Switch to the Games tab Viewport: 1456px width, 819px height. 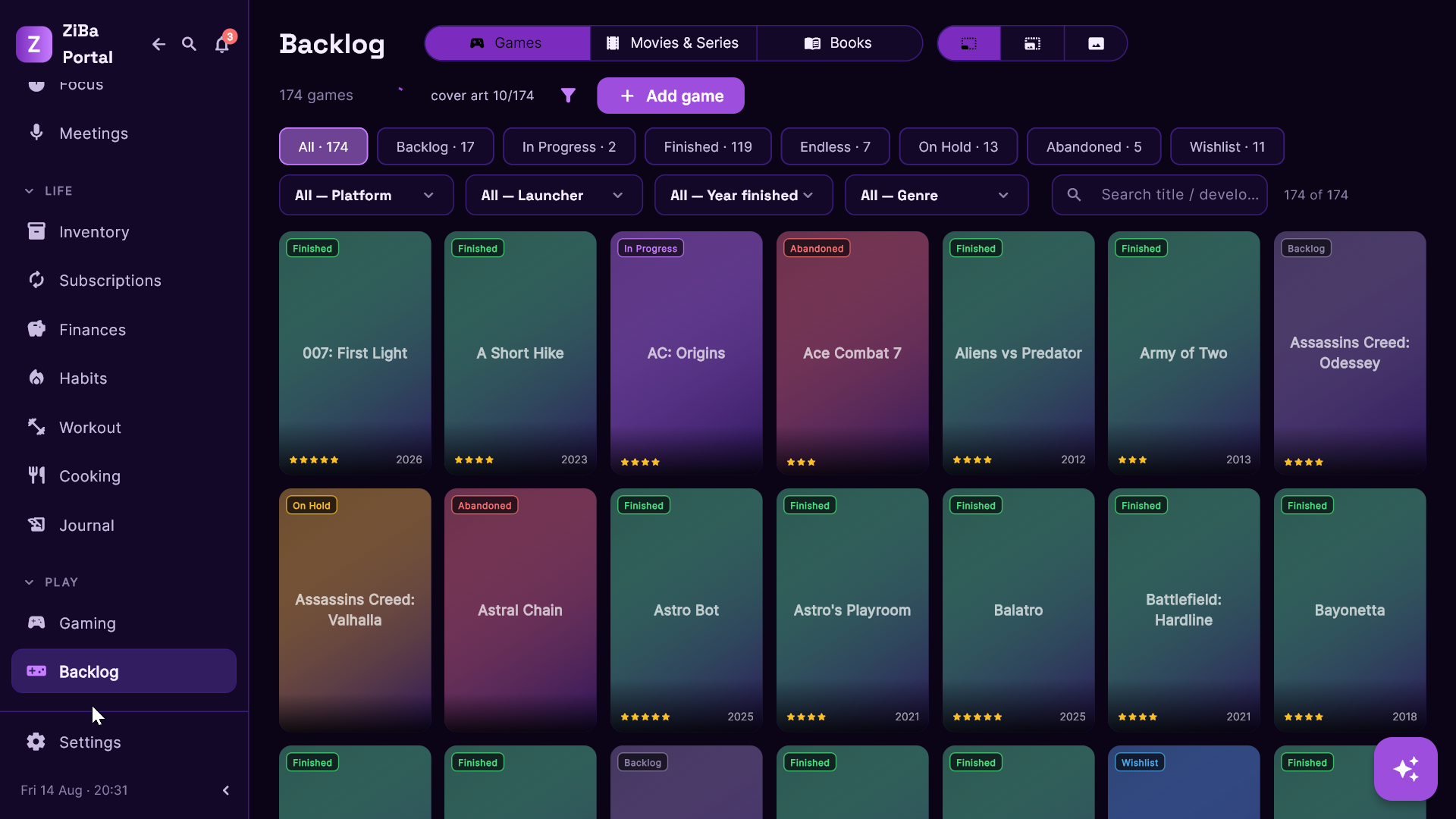507,43
